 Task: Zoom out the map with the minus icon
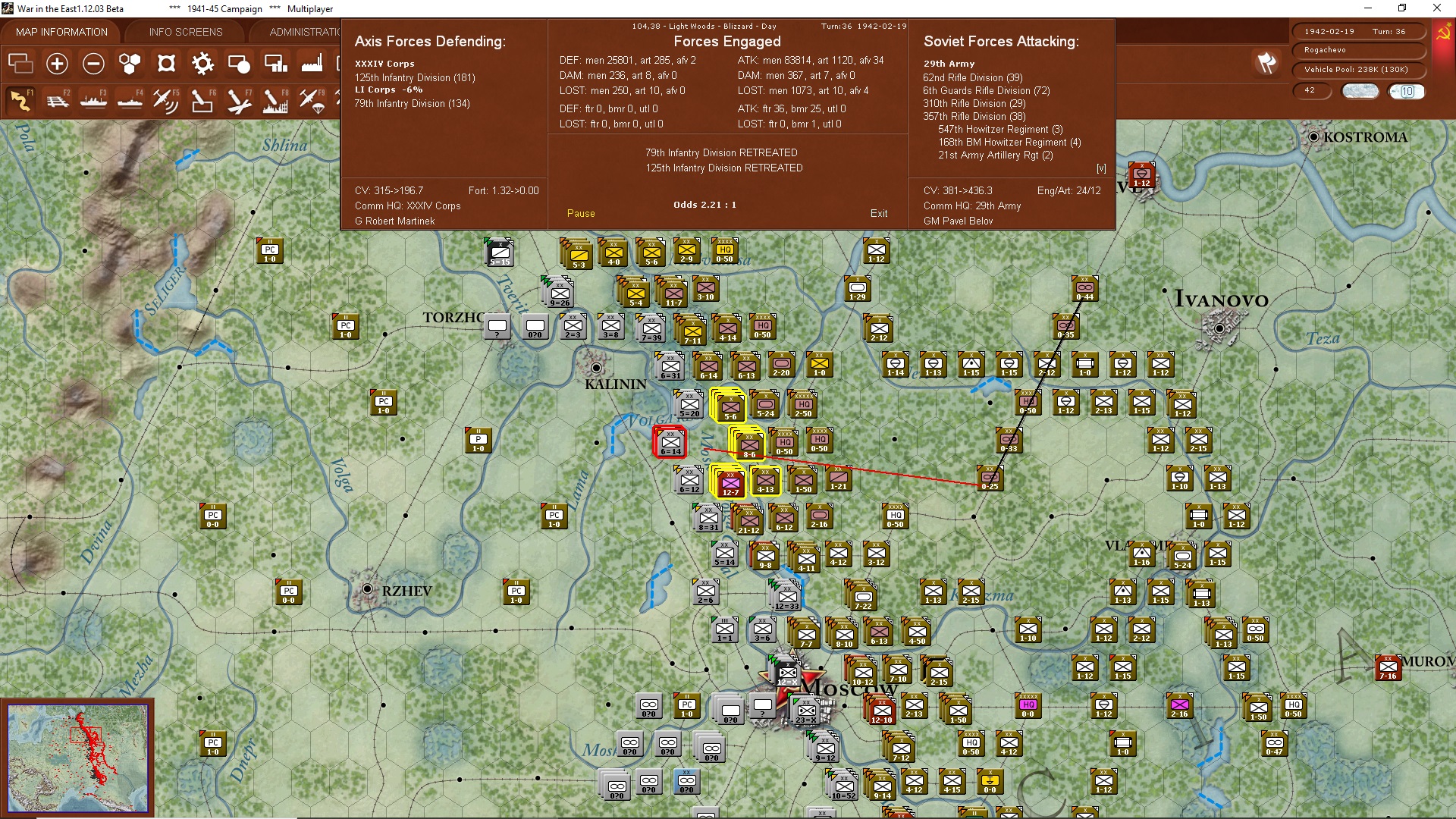click(93, 64)
